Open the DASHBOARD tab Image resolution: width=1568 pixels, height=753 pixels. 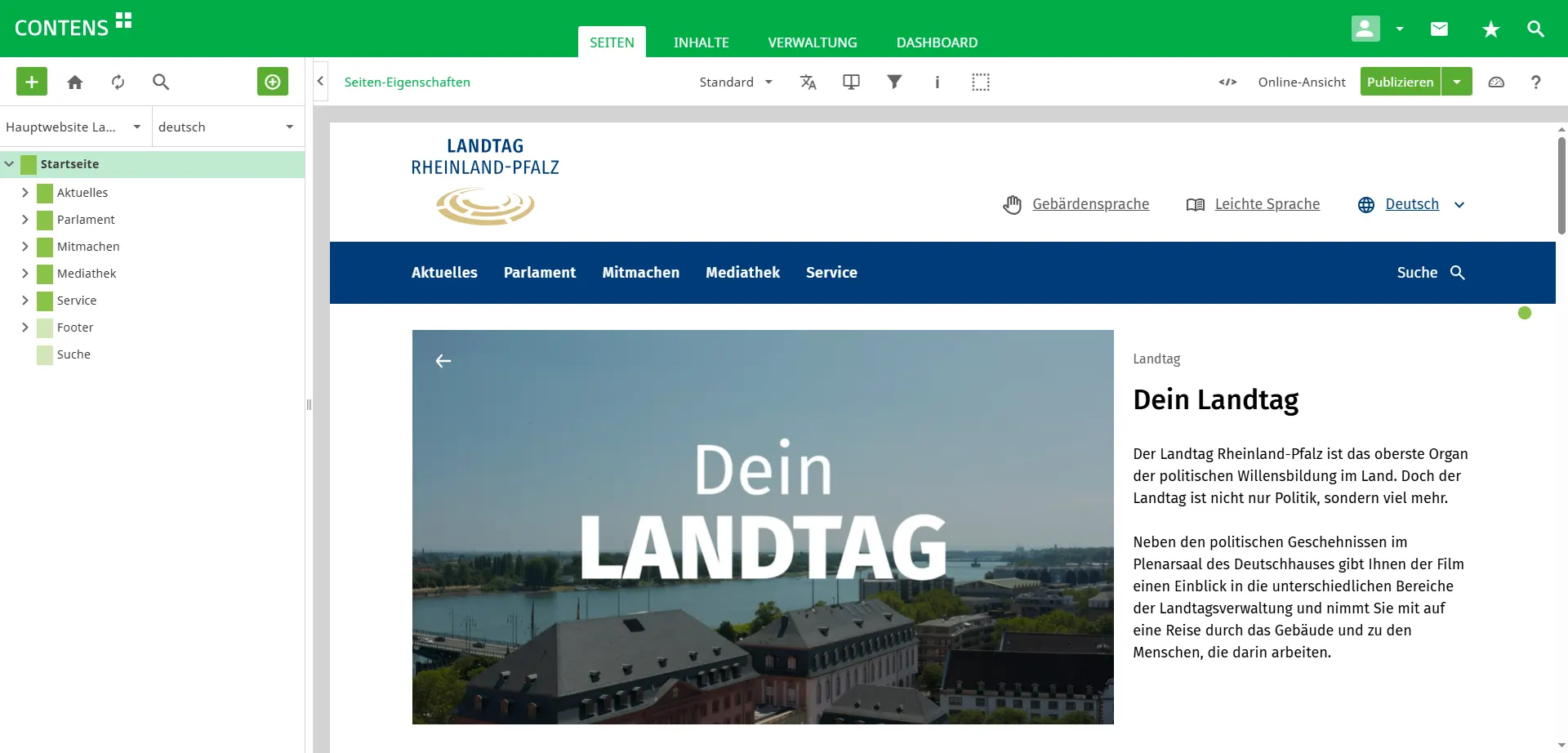click(937, 42)
